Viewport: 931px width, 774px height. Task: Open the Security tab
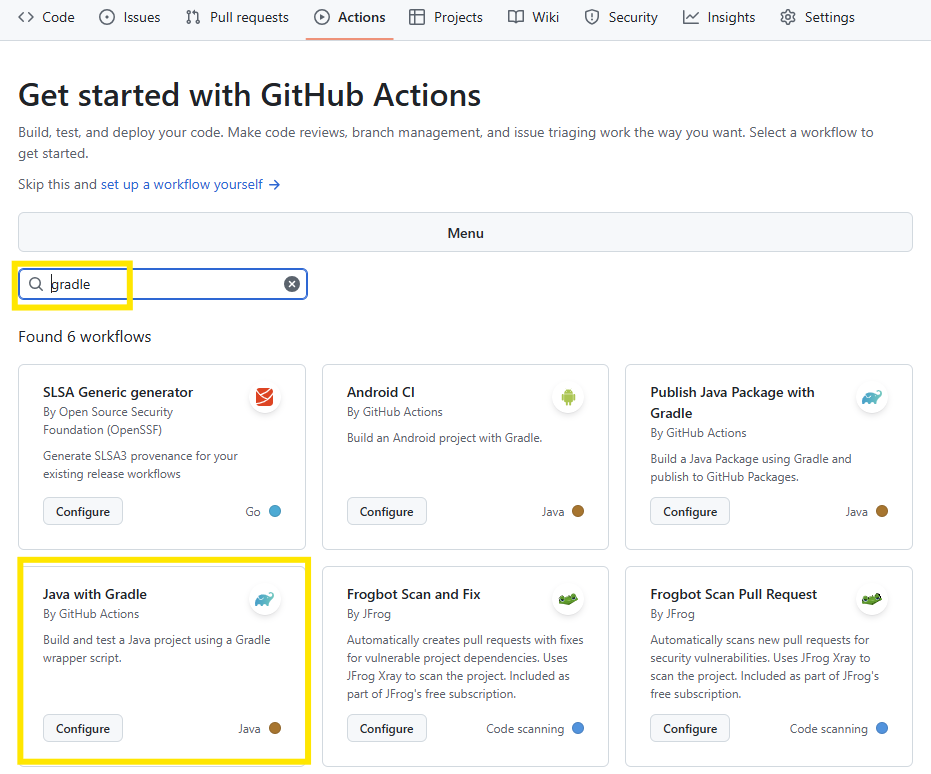[x=621, y=17]
